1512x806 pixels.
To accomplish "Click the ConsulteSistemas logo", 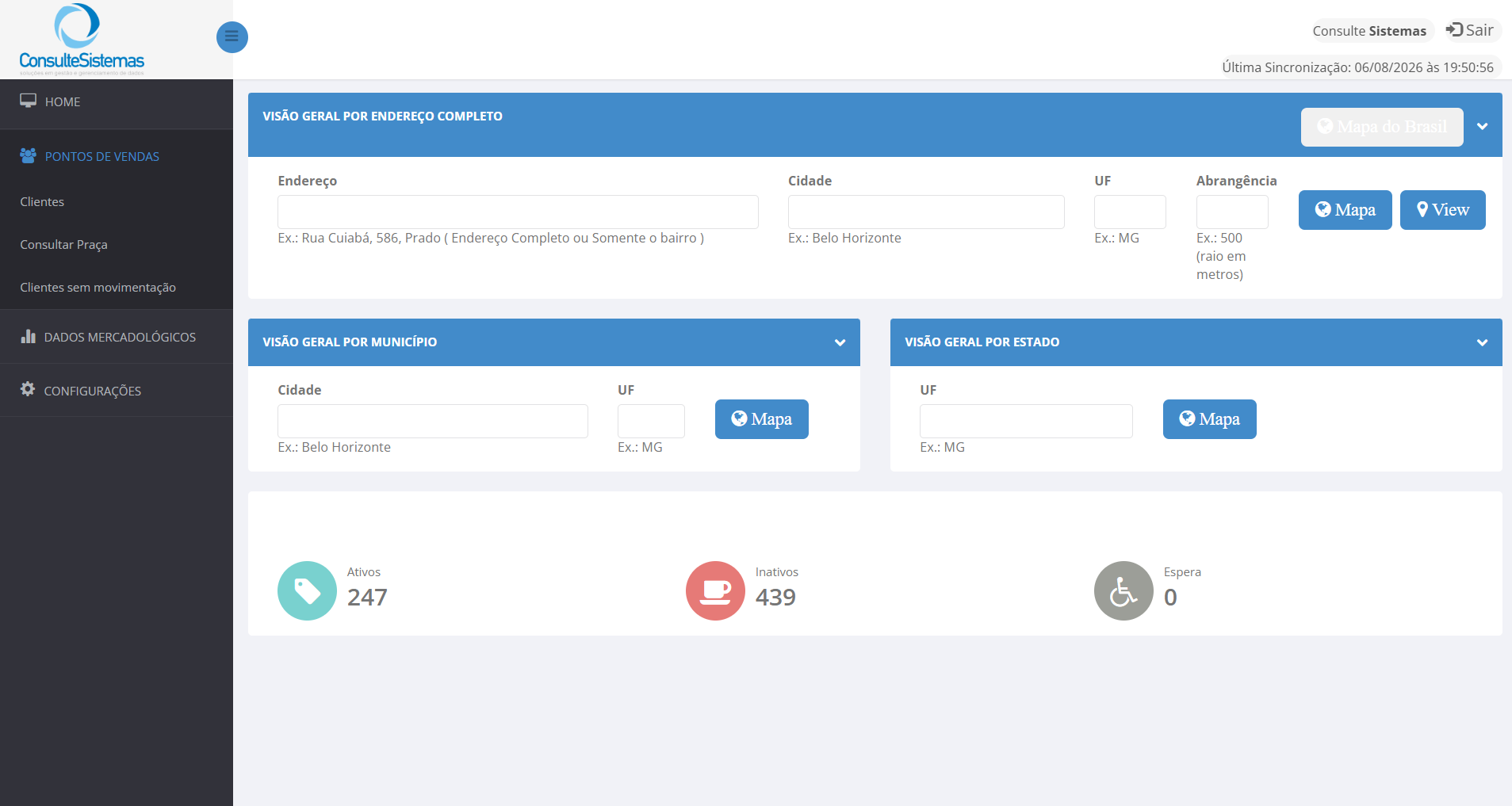I will point(82,39).
